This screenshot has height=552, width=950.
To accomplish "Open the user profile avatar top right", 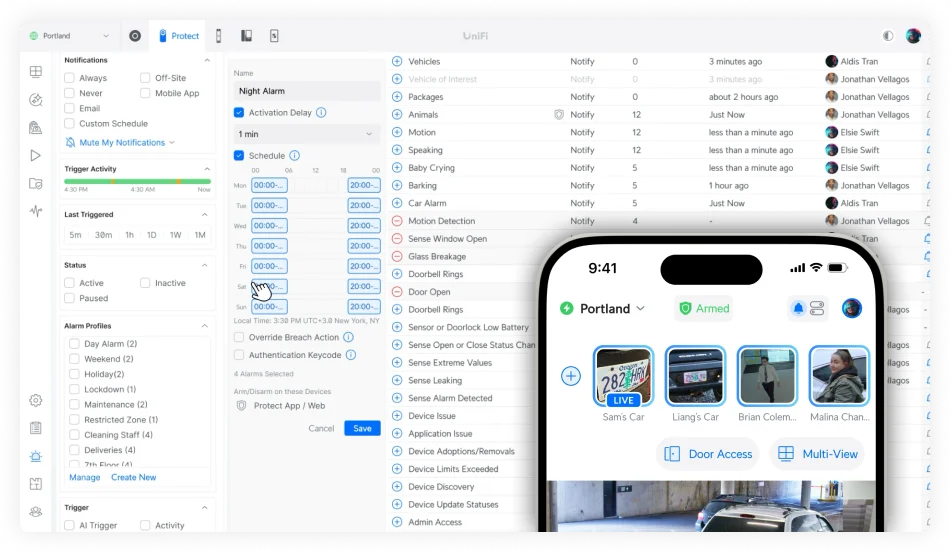I will 914,36.
